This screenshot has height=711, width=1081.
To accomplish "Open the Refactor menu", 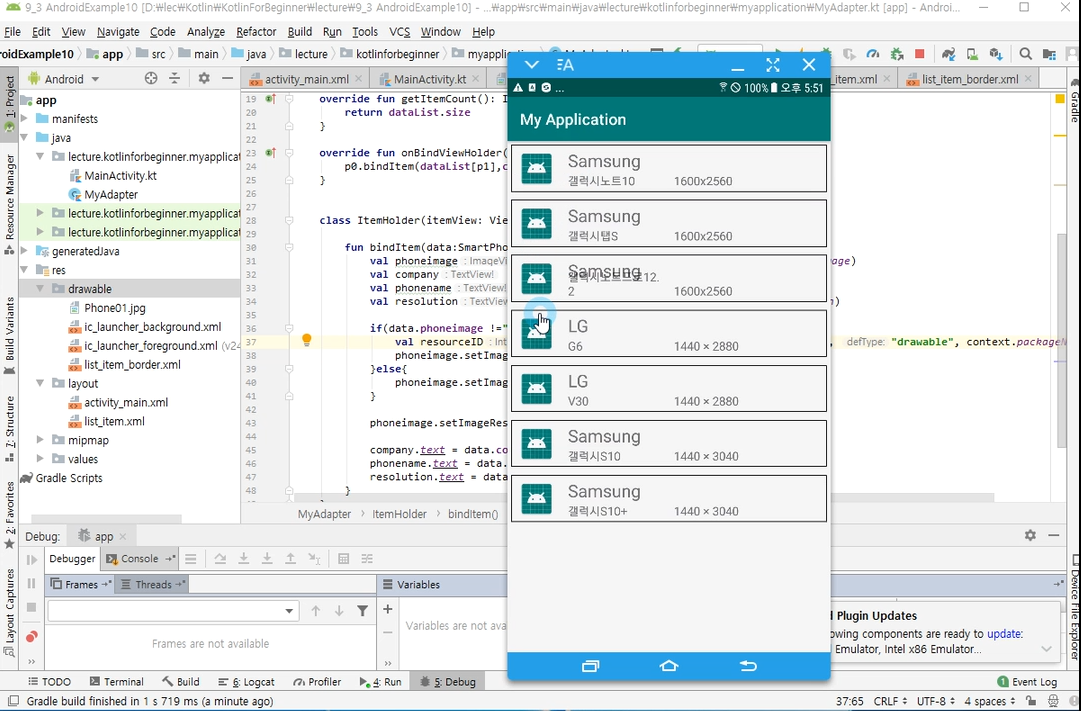I will 256,32.
